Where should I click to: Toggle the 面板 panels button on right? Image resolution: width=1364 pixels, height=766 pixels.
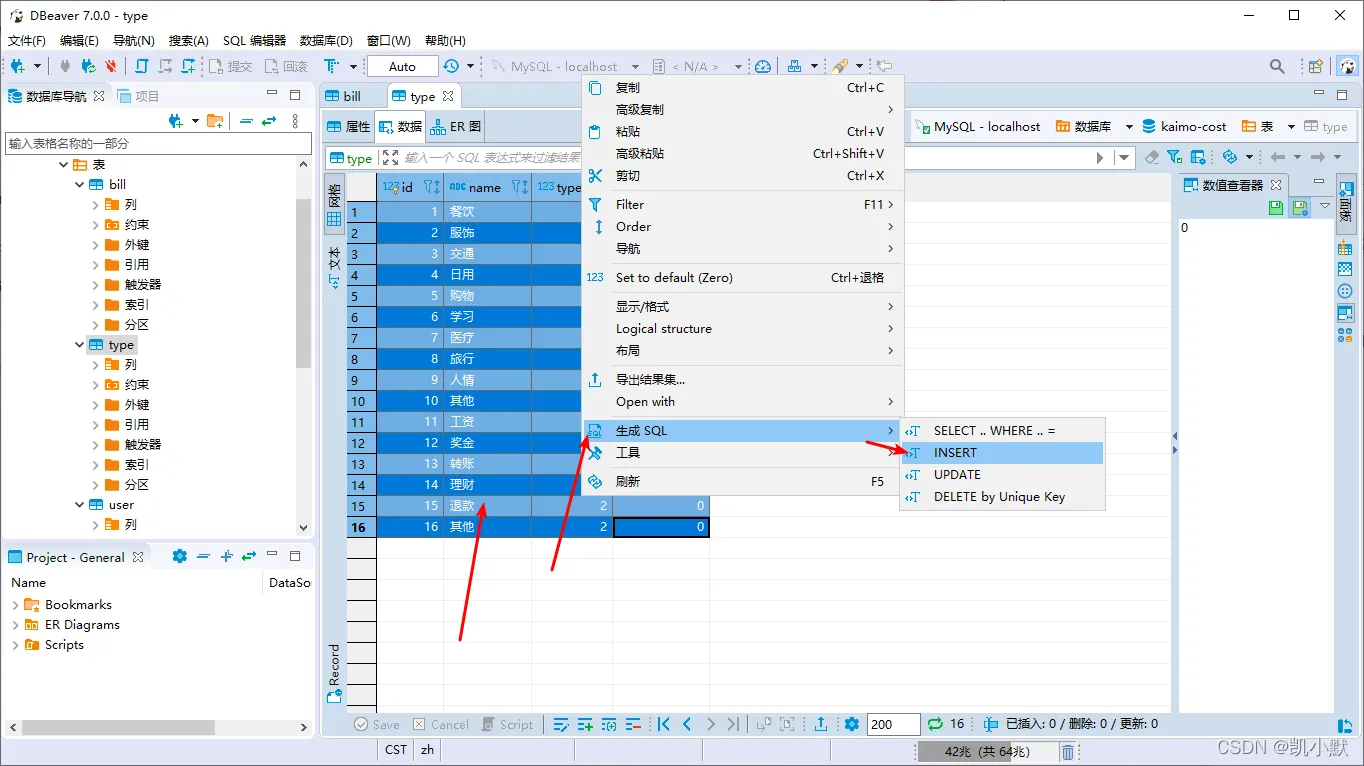[x=1346, y=203]
